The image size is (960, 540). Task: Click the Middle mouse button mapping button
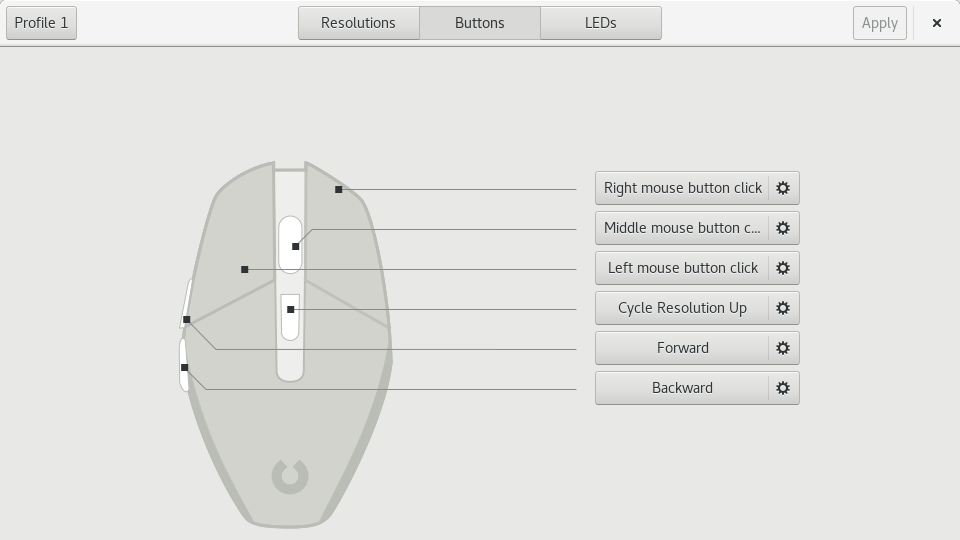[682, 228]
